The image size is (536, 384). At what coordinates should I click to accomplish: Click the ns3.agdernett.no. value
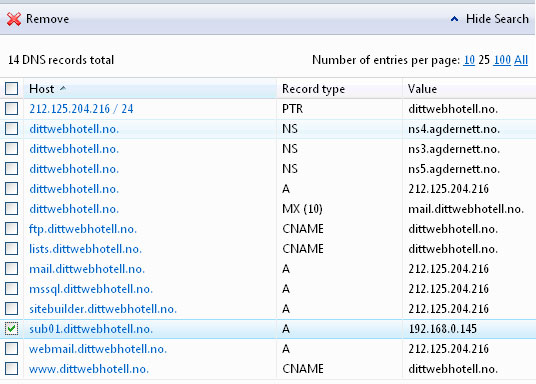[454, 149]
